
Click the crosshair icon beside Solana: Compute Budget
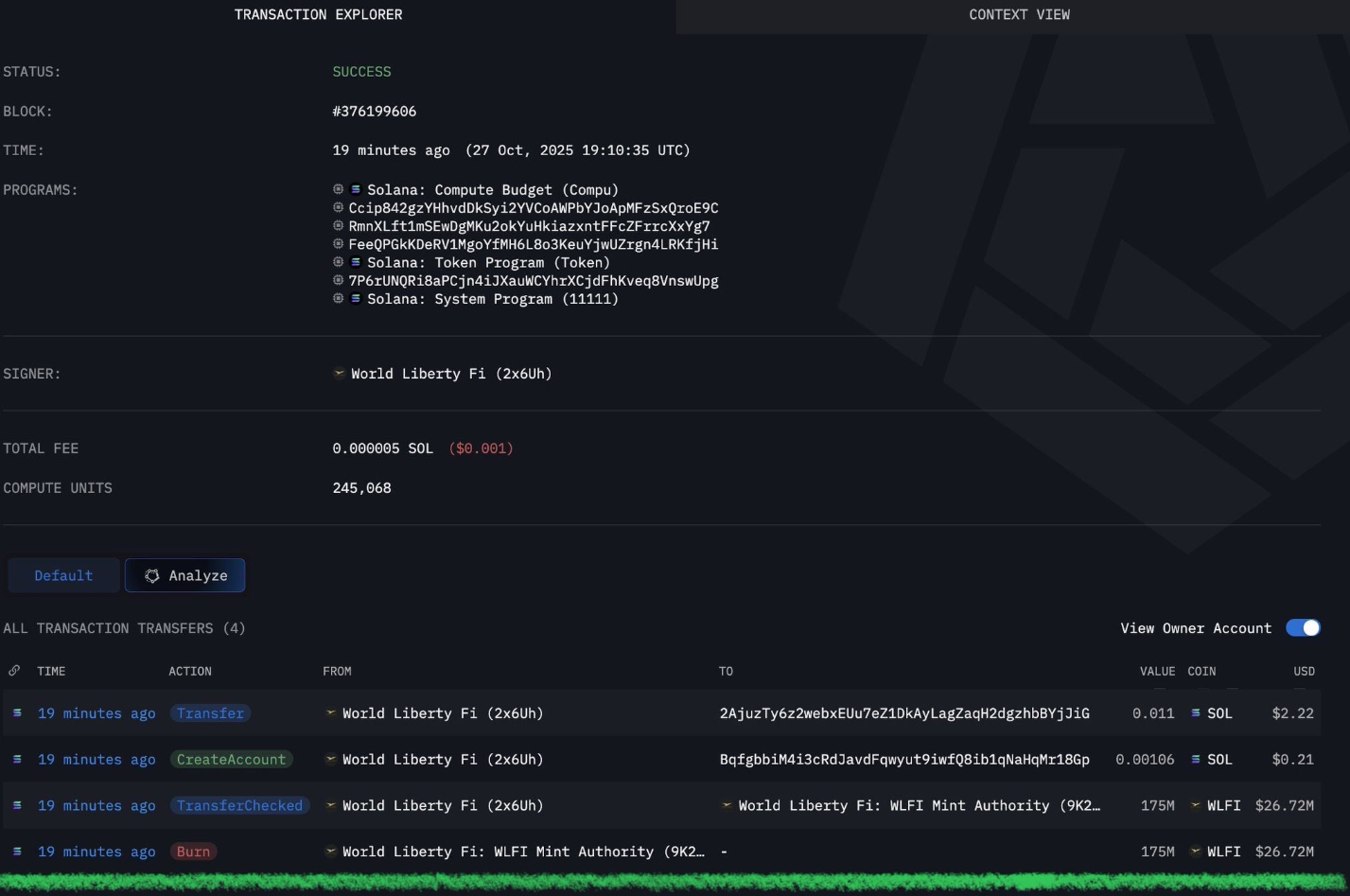(x=338, y=189)
